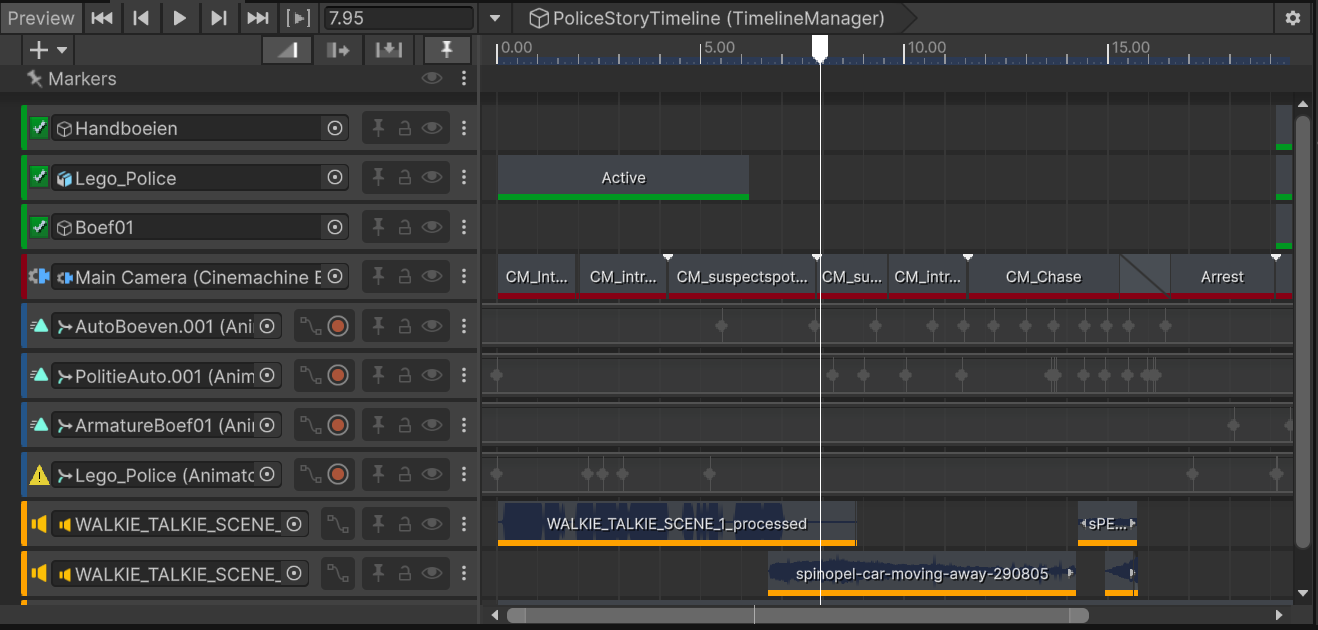This screenshot has height=630, width=1318.
Task: Open Lego_Police (Animator) track options menu
Action: click(x=463, y=475)
